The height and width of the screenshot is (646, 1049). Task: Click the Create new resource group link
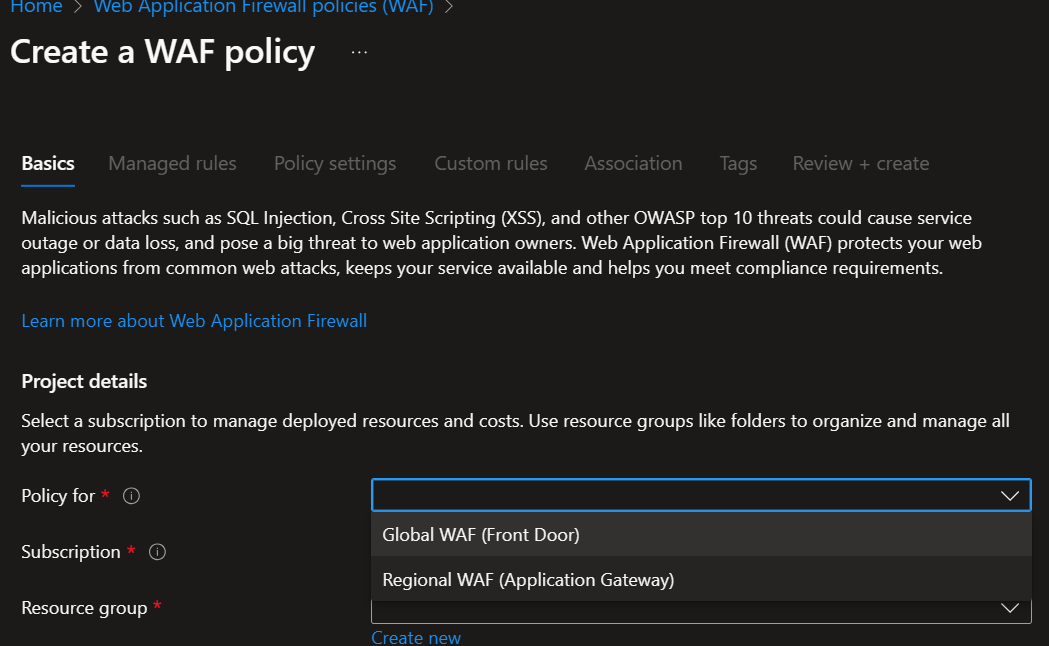(416, 637)
